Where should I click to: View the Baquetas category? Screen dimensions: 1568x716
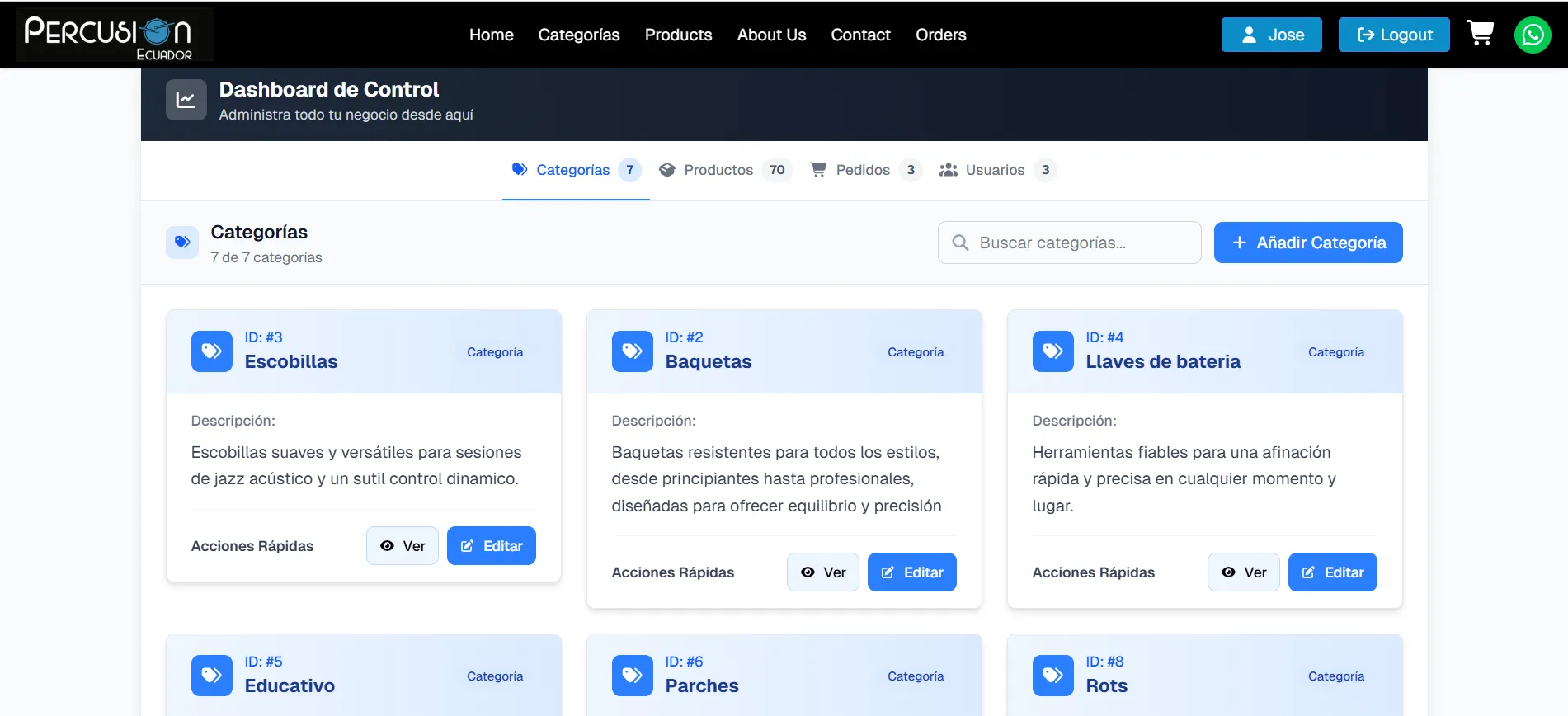[823, 572]
